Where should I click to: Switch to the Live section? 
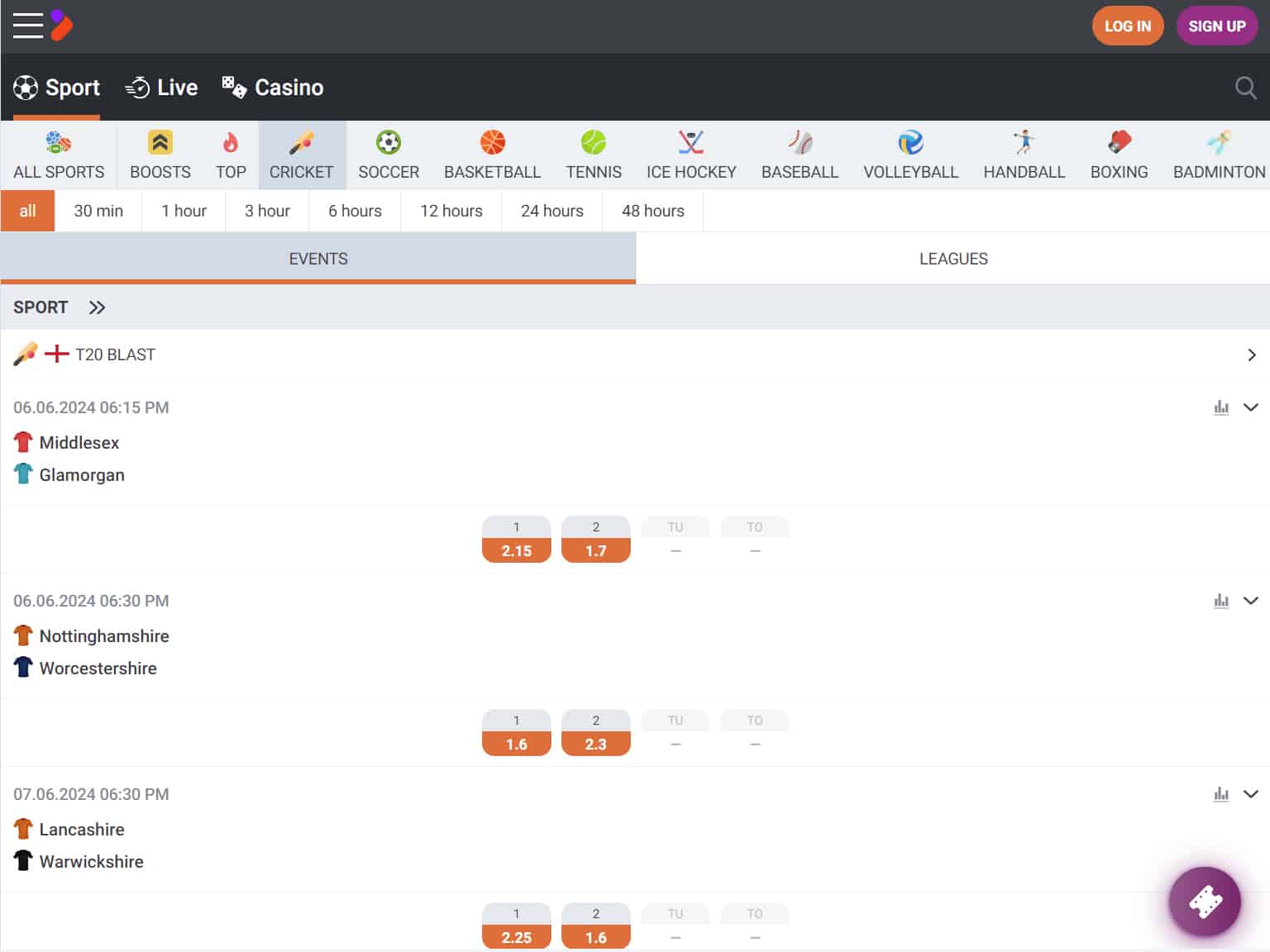(161, 88)
